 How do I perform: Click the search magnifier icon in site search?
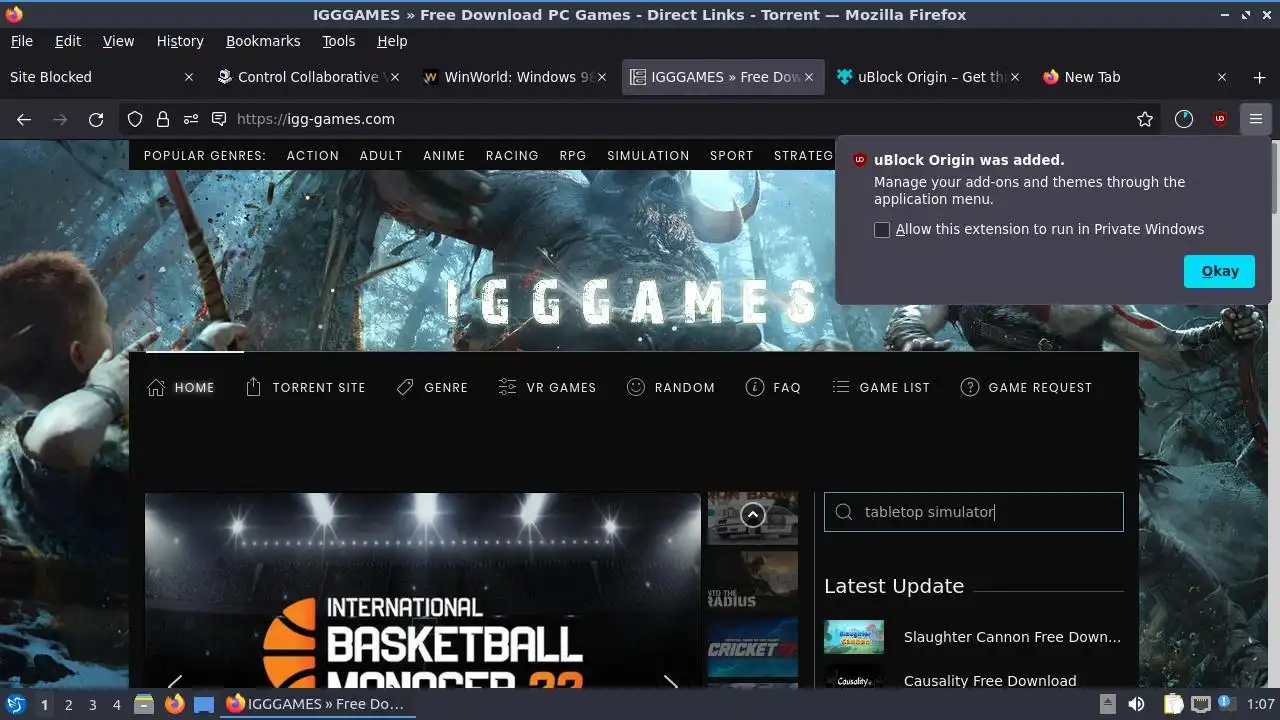tap(844, 512)
